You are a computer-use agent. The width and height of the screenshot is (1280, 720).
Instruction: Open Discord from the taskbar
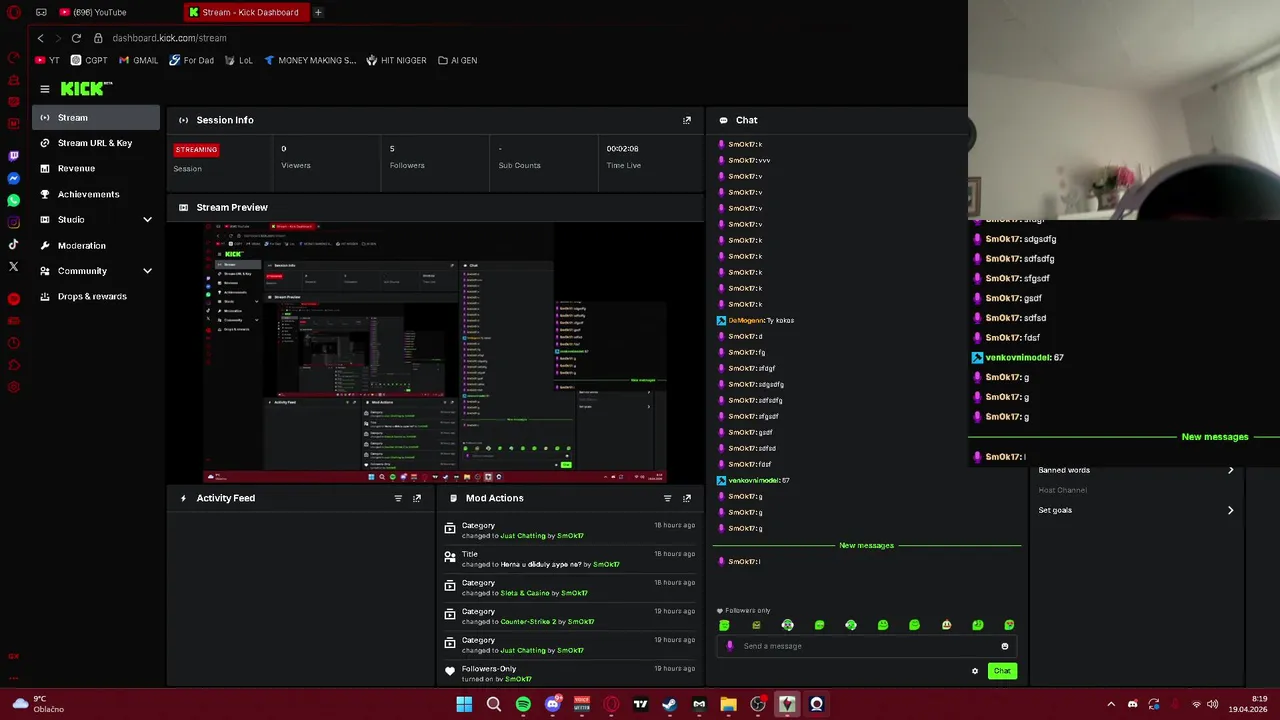coord(552,704)
